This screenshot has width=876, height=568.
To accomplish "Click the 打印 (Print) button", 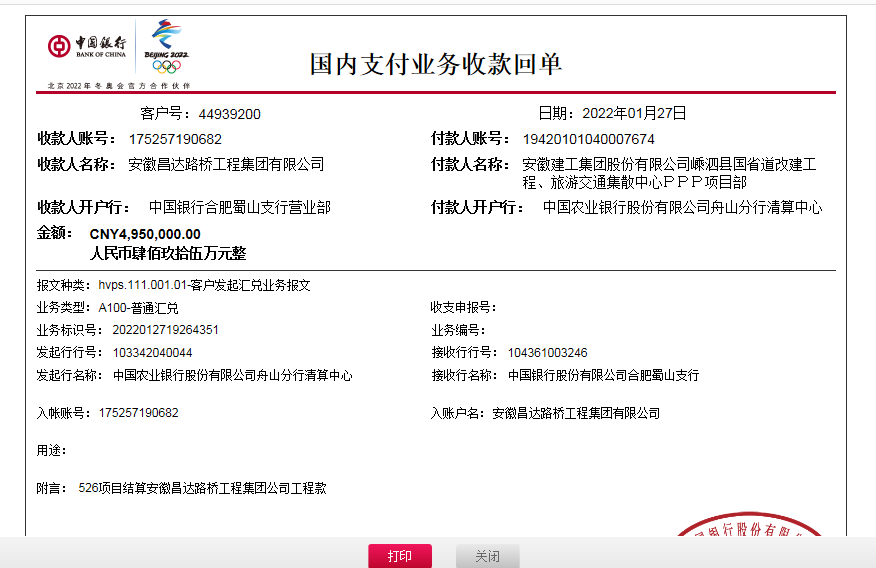I will pos(400,556).
